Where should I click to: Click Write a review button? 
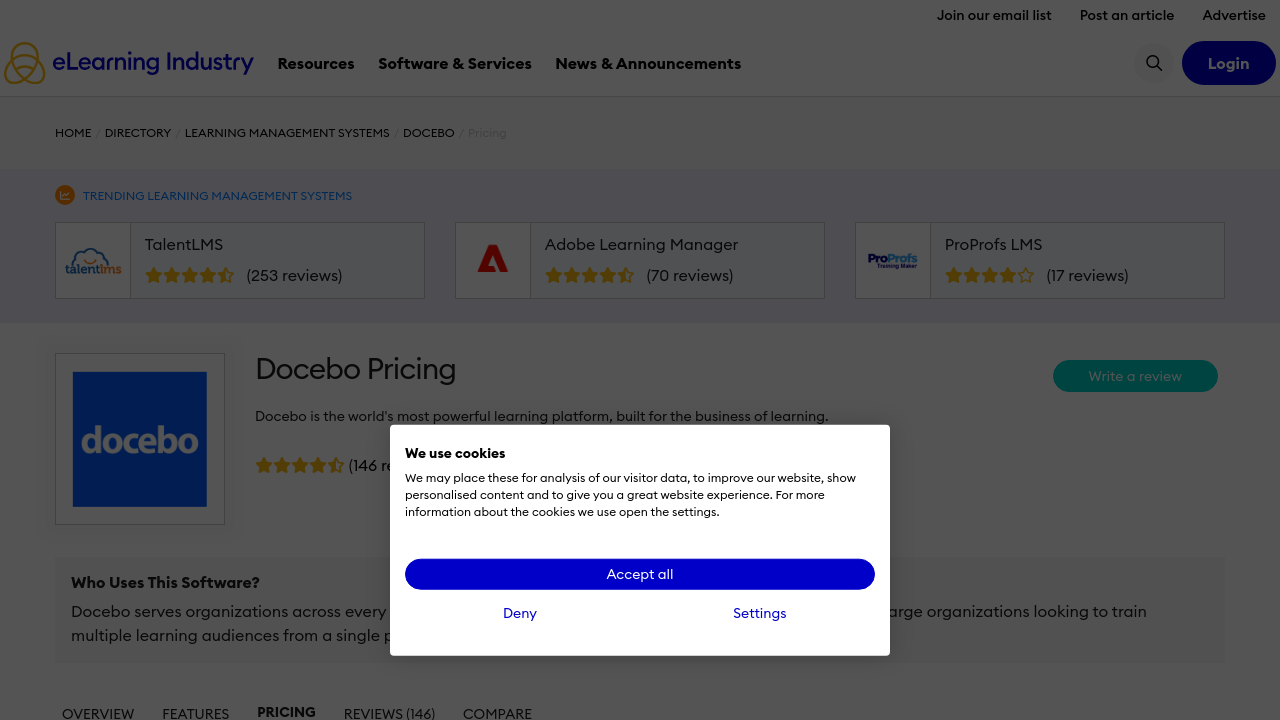tap(1135, 376)
